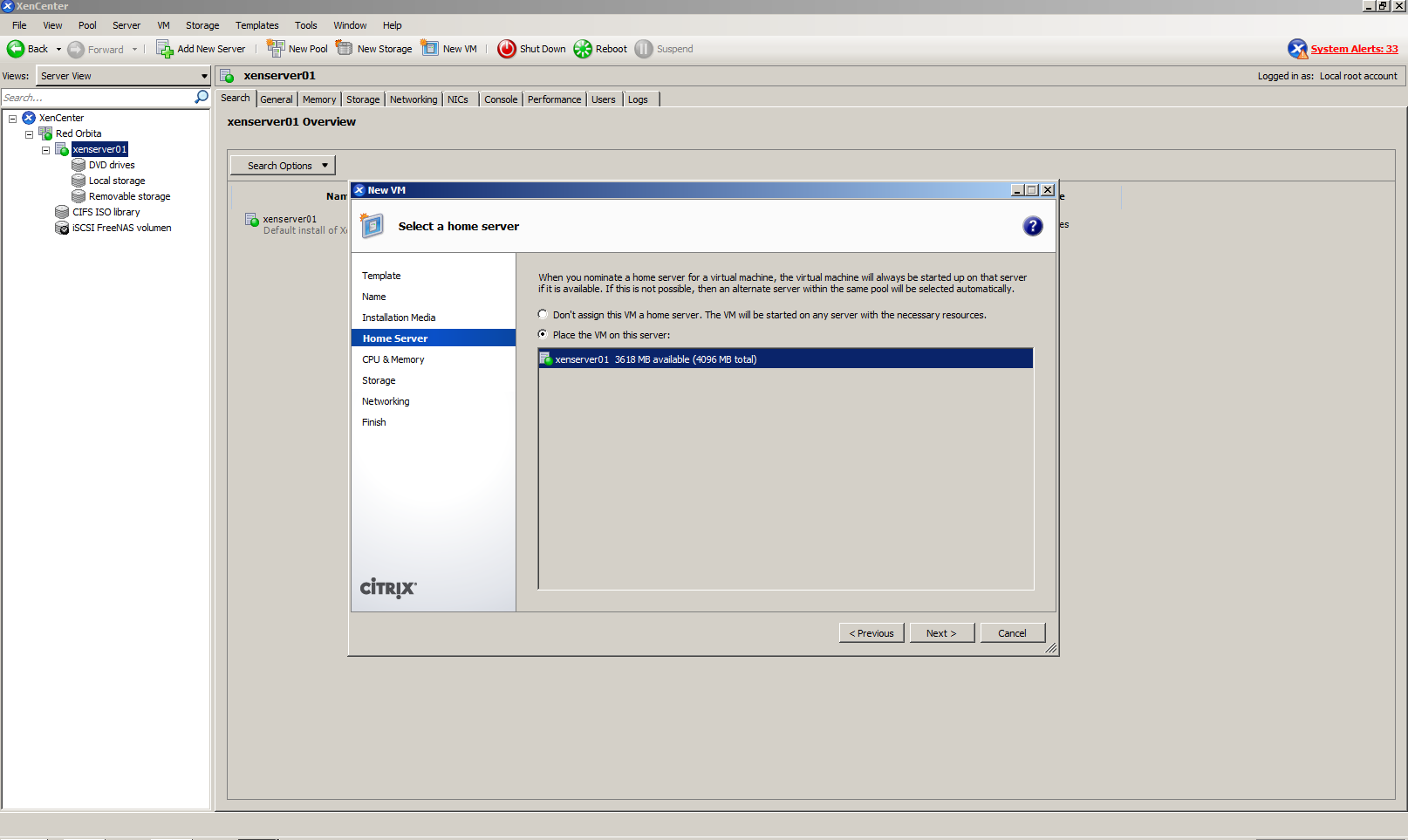The image size is (1408, 840).
Task: Select "Place the VM on this server" option
Action: point(543,335)
